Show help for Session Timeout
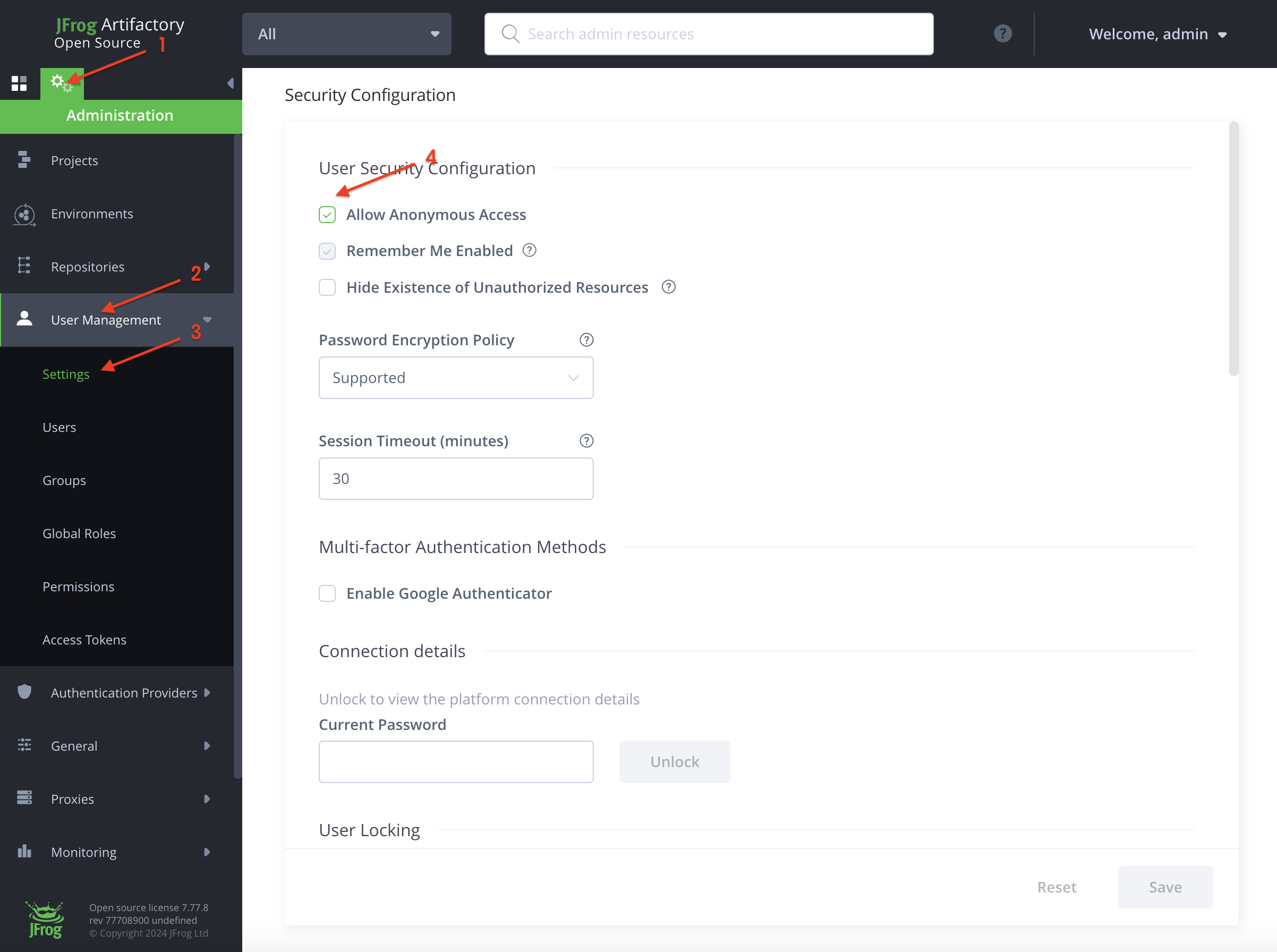Image resolution: width=1277 pixels, height=952 pixels. point(586,441)
